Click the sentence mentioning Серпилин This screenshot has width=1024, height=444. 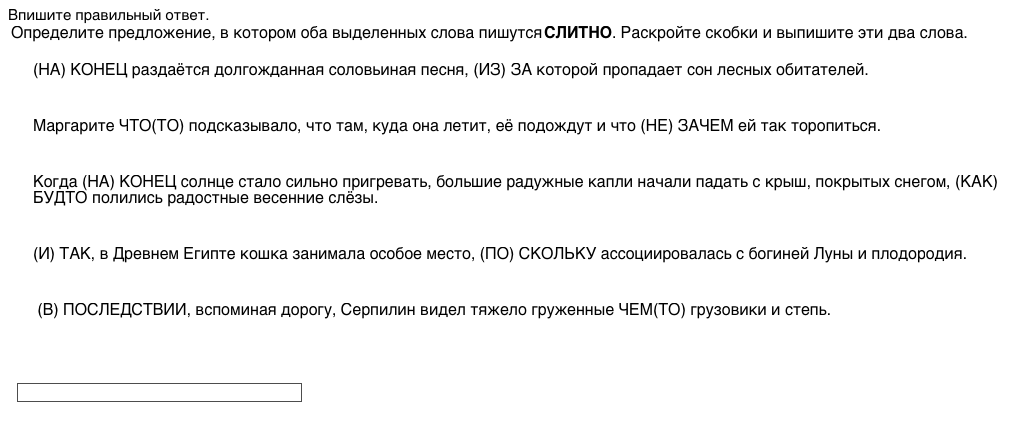pyautogui.click(x=434, y=310)
